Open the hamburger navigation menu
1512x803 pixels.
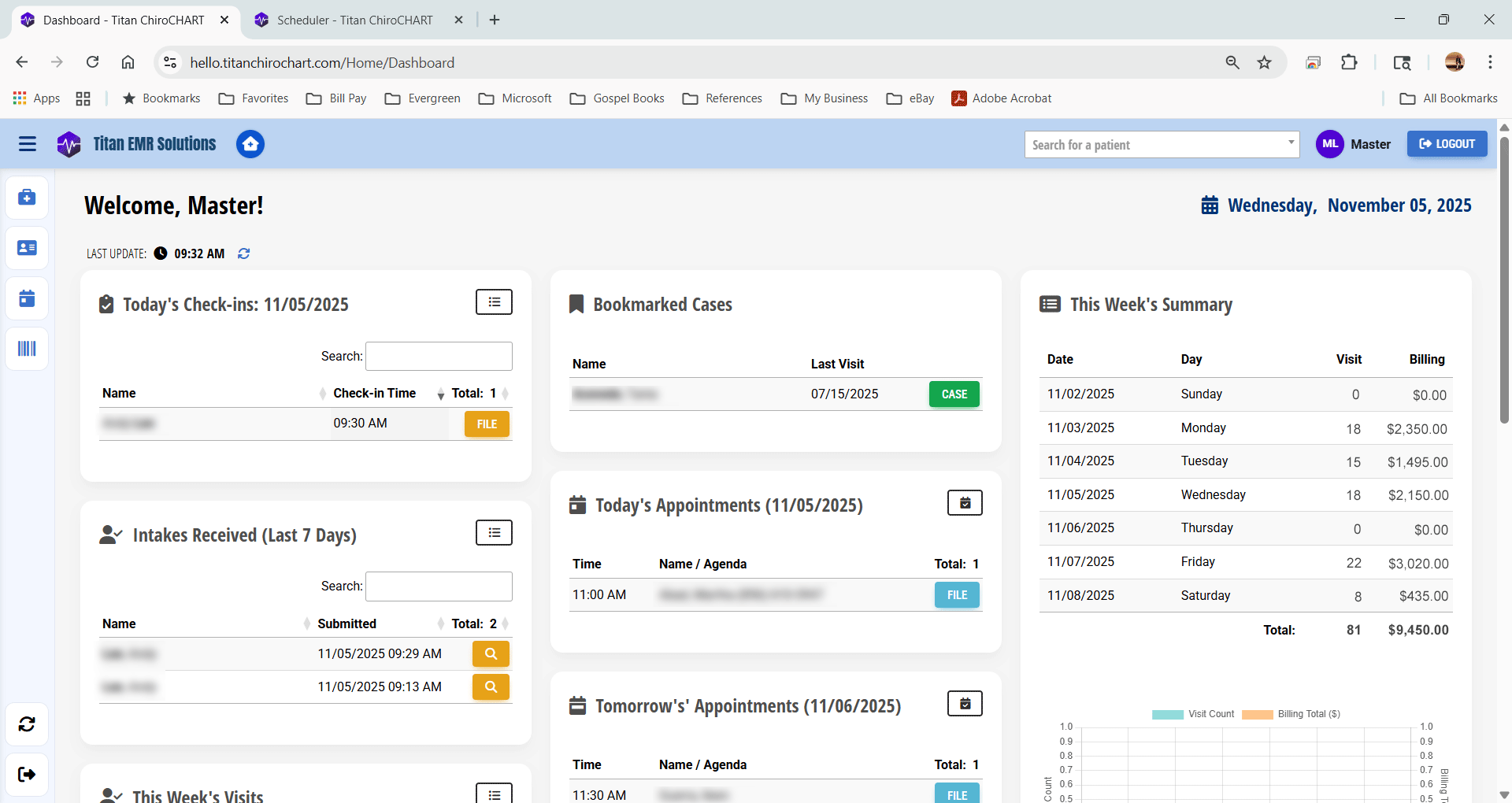point(27,144)
